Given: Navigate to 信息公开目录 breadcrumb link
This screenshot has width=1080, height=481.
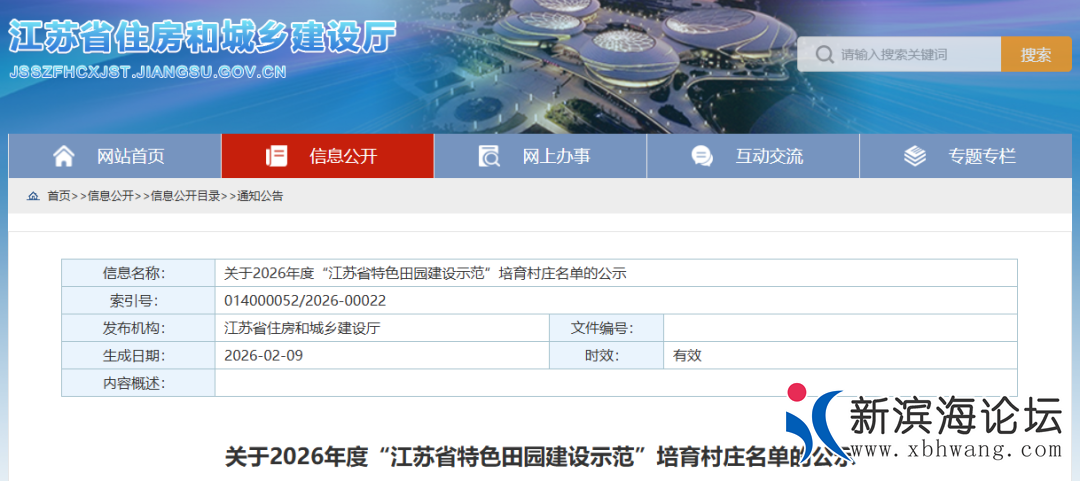Looking at the screenshot, I should pyautogui.click(x=185, y=196).
